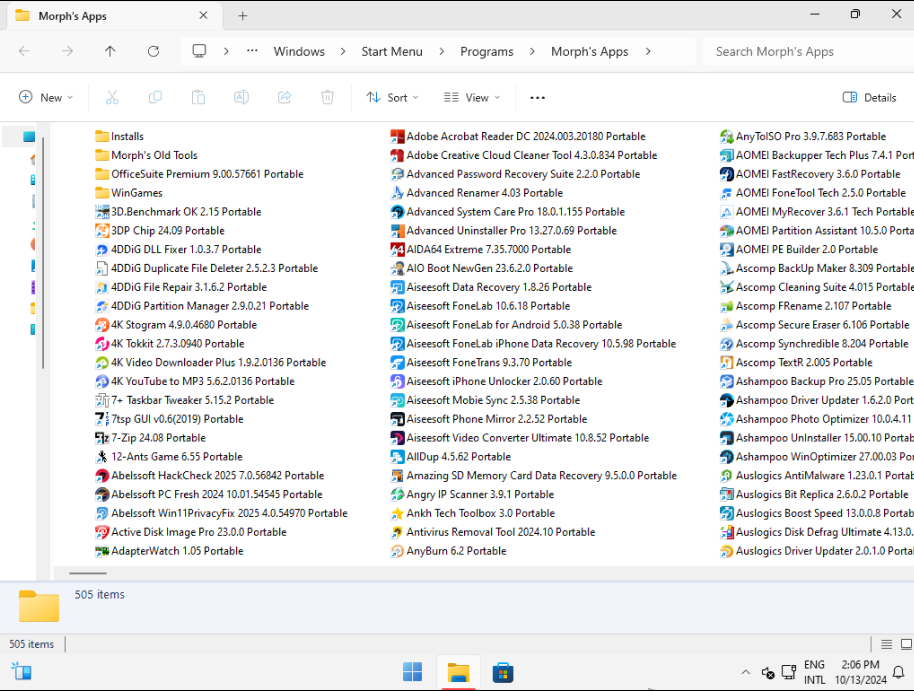
Task: Click the Windows breadcrumb segment
Action: (299, 51)
